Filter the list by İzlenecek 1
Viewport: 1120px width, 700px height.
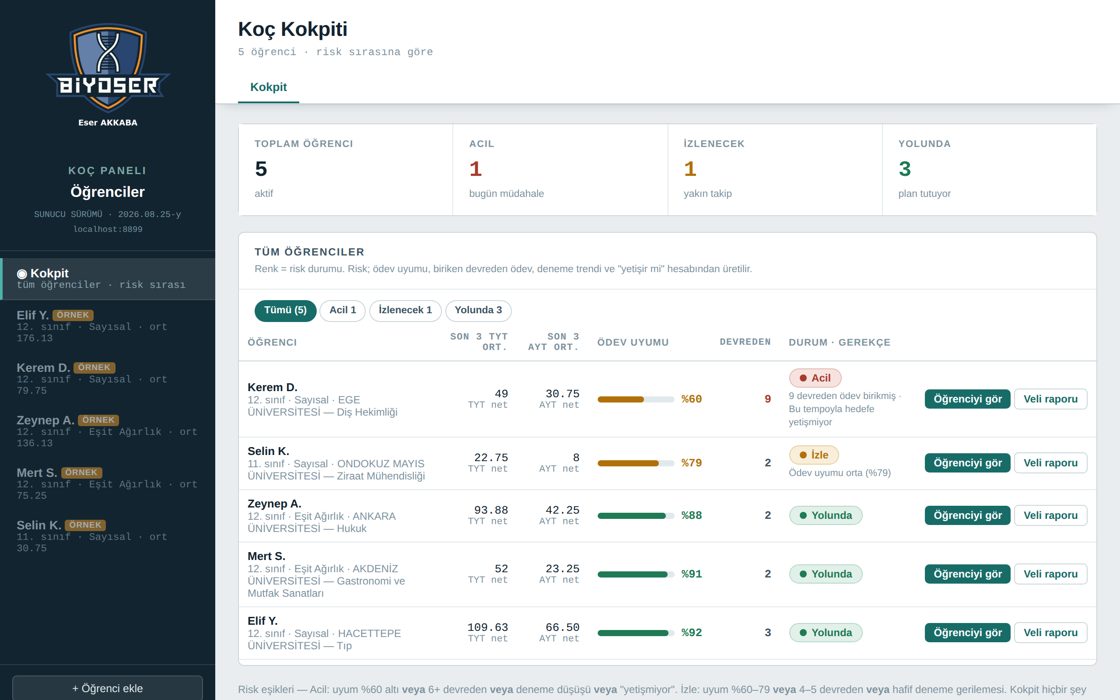(x=405, y=310)
